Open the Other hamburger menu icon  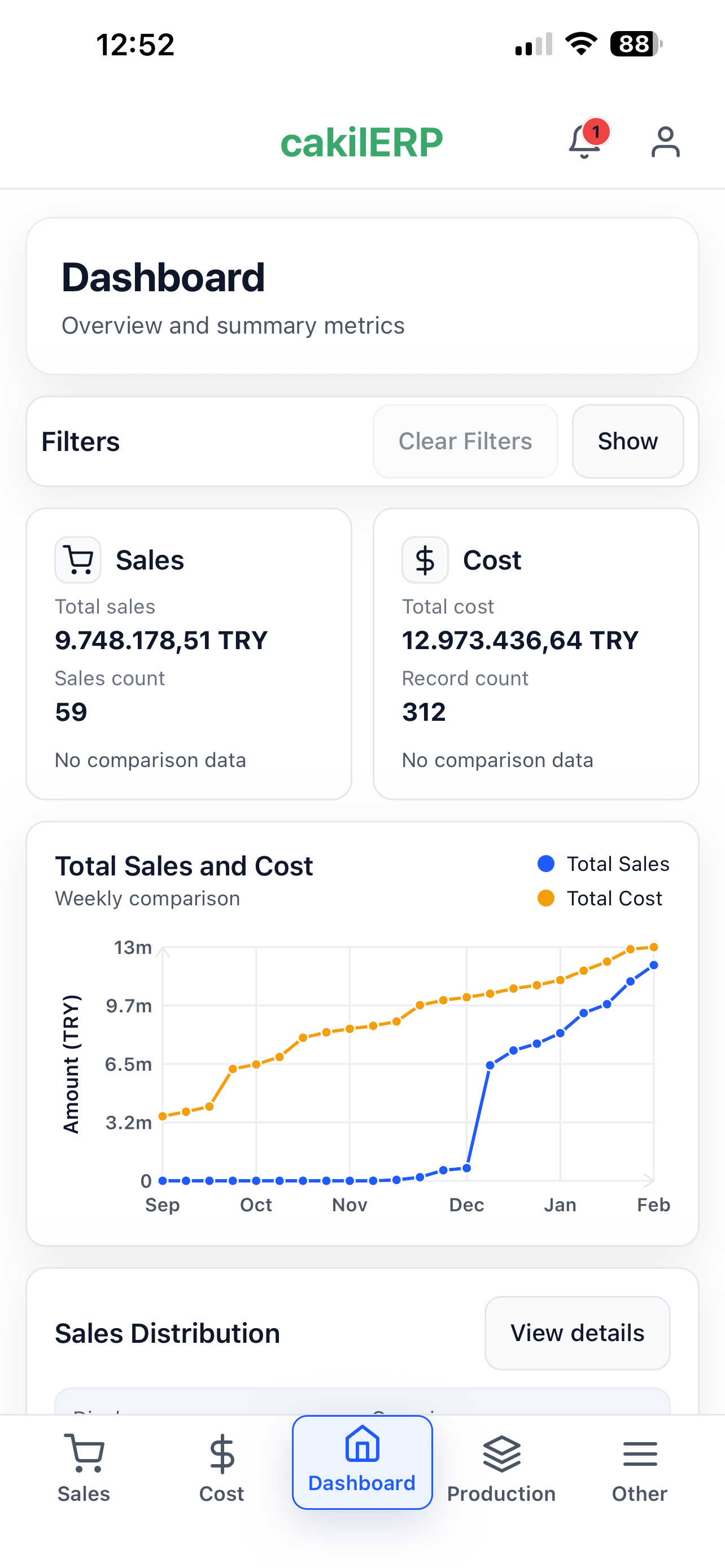tap(640, 1453)
